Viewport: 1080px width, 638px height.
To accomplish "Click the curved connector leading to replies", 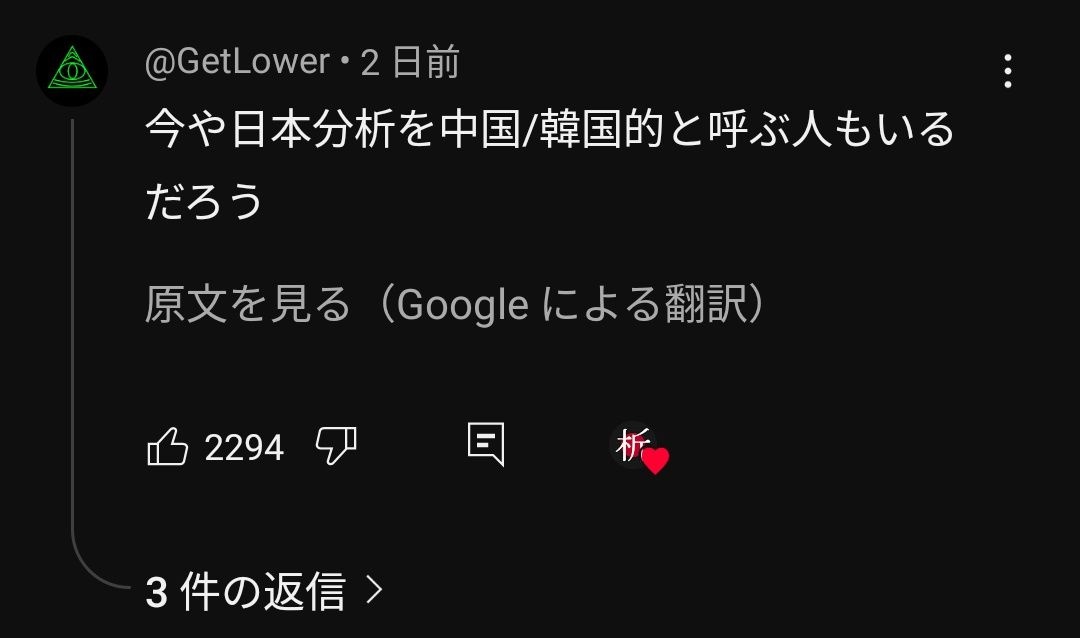I will (x=100, y=566).
